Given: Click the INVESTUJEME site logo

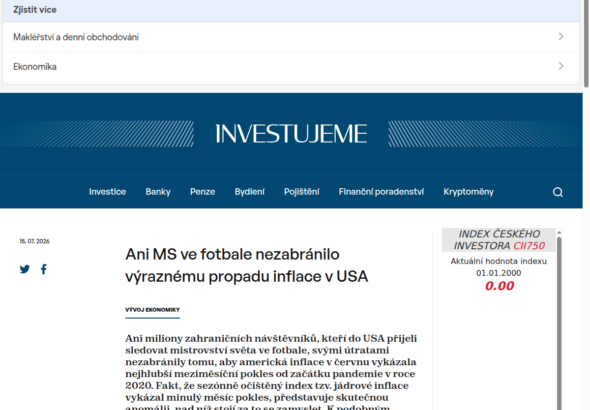Looking at the screenshot, I should [x=291, y=134].
